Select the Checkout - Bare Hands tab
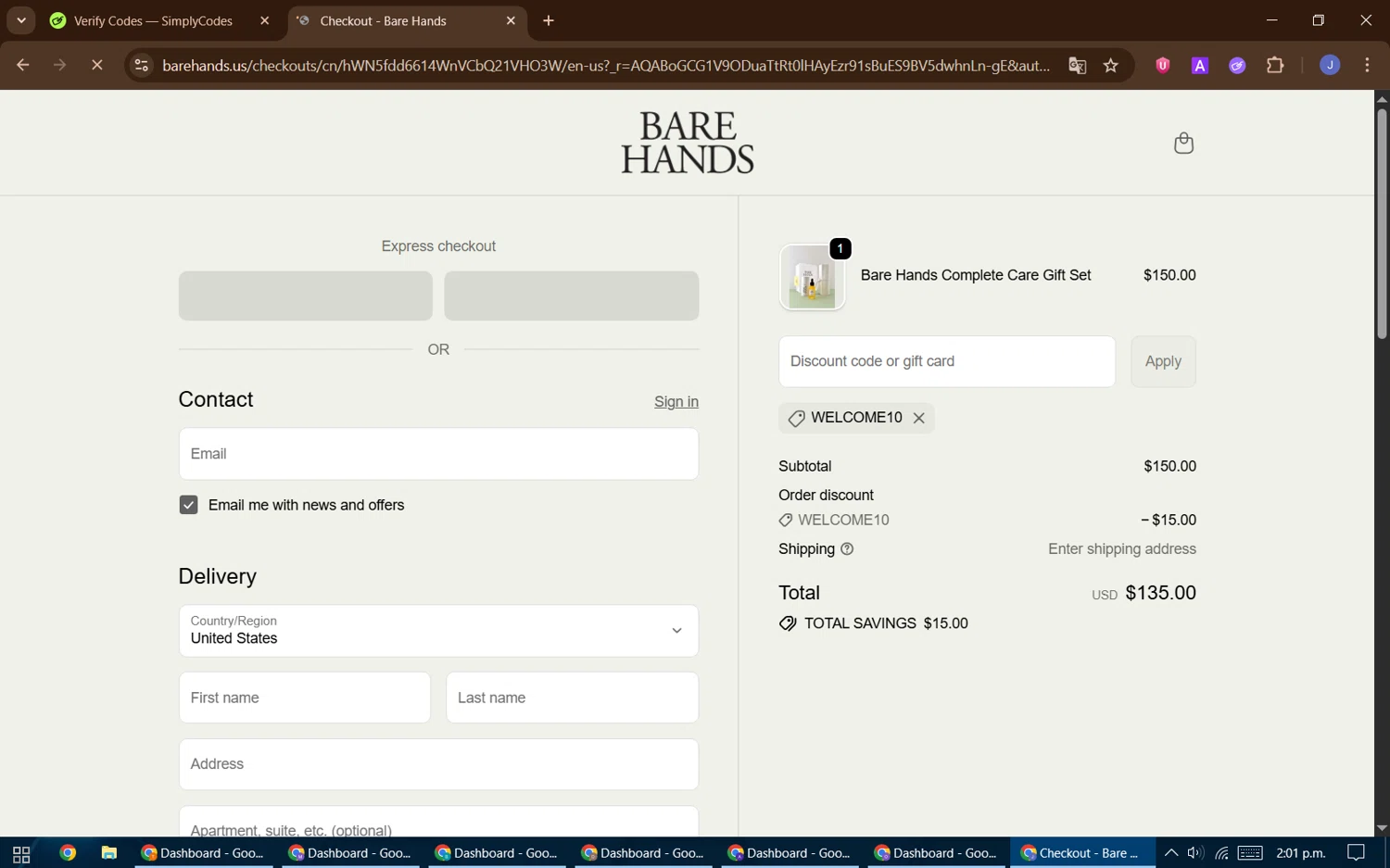The height and width of the screenshot is (868, 1390). point(407,20)
